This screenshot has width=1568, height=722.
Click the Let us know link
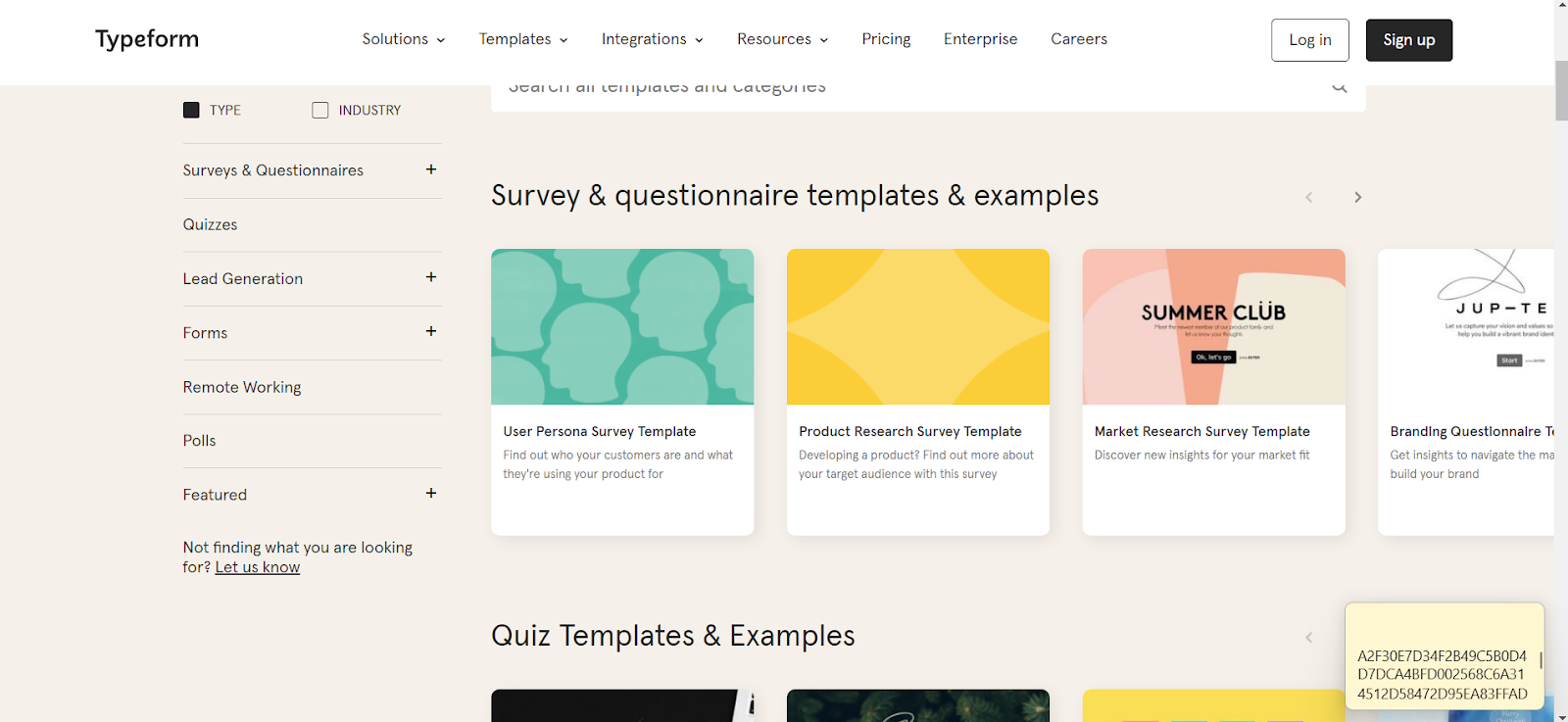(258, 567)
